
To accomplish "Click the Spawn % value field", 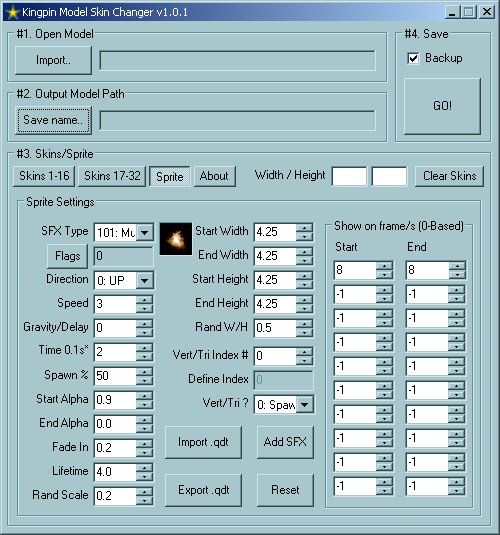I will point(115,376).
